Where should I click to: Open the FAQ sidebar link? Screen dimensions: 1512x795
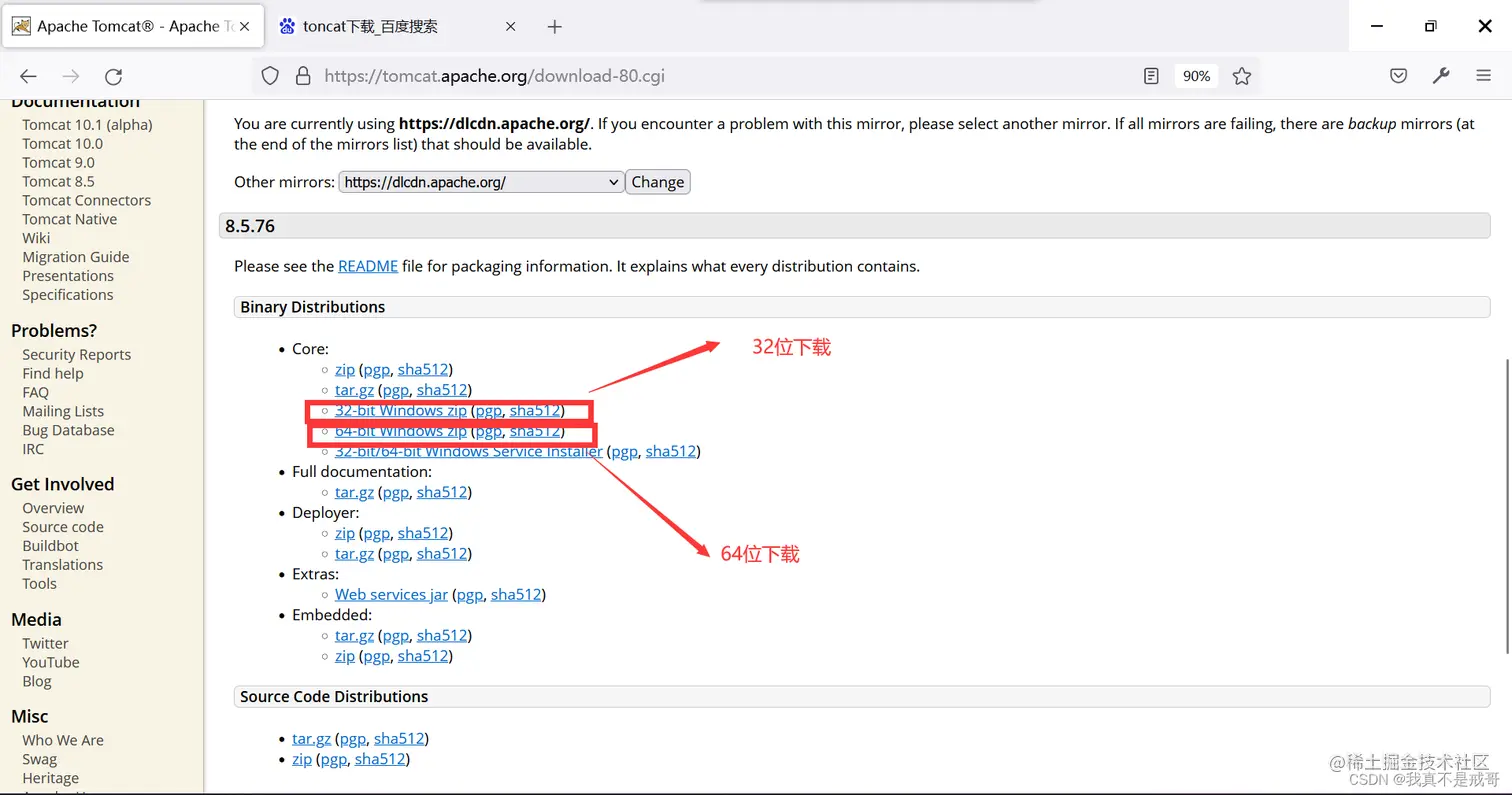coord(35,393)
